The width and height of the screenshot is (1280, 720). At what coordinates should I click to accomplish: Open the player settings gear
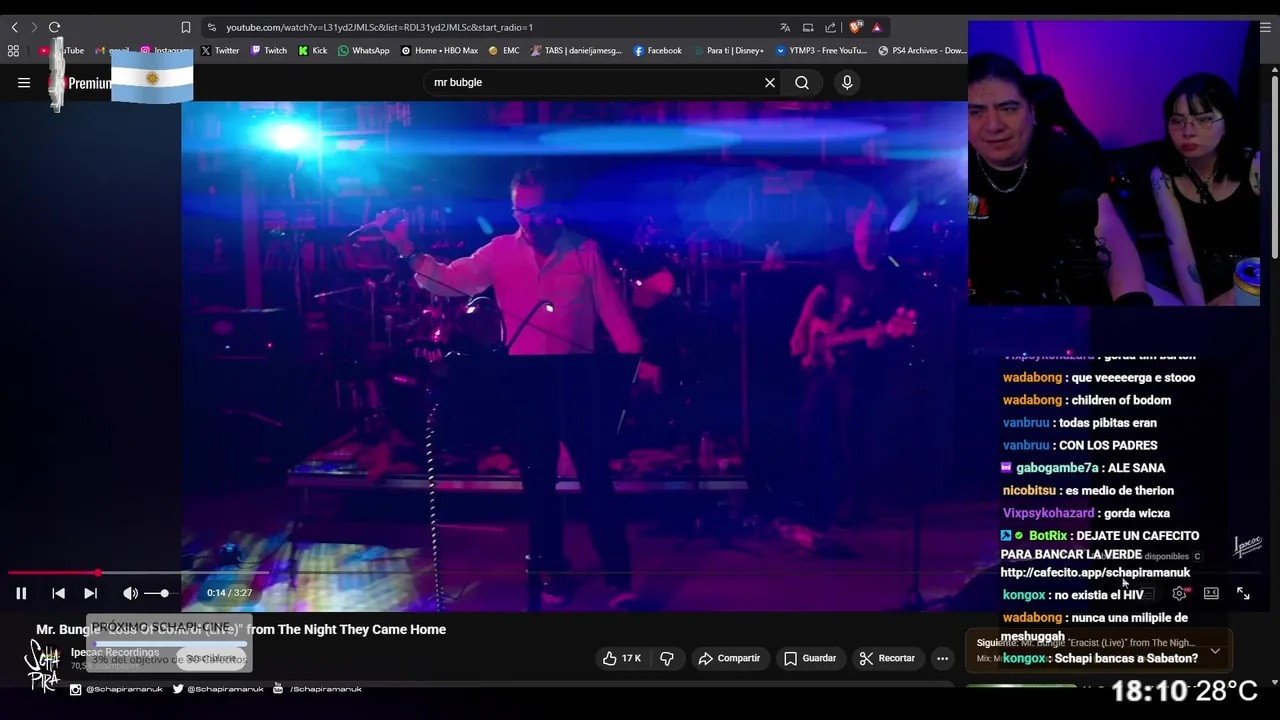click(1179, 593)
